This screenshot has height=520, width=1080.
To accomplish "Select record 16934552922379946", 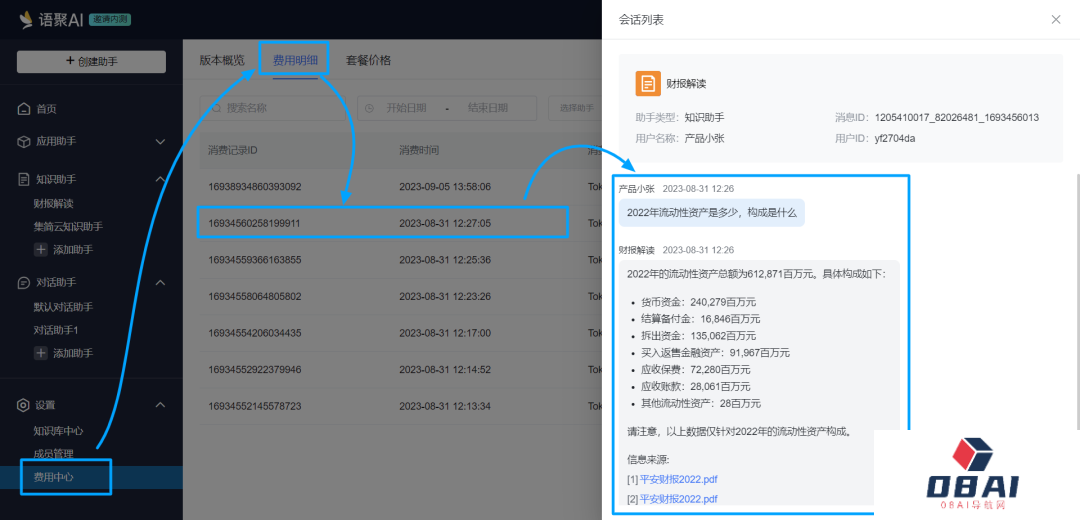I will pyautogui.click(x=255, y=369).
